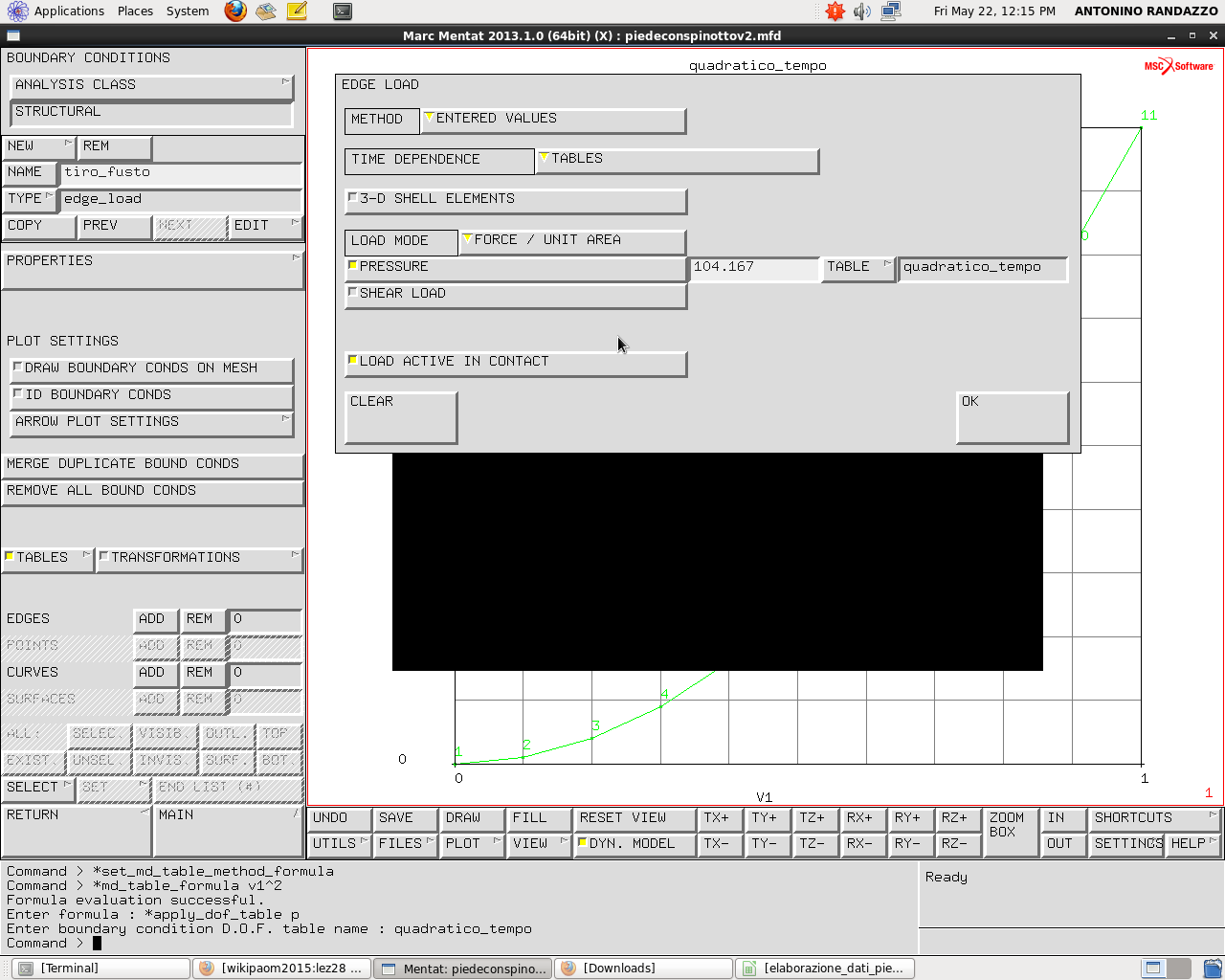Click FILL in the bottom toolbar
The image size is (1225, 980).
(x=540, y=819)
